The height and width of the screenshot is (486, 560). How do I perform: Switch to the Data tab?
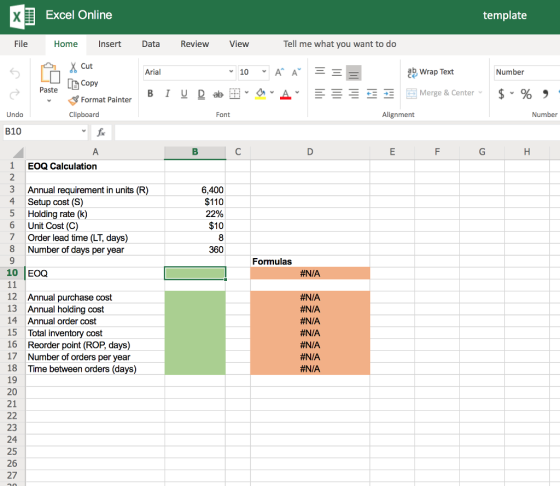click(x=151, y=44)
